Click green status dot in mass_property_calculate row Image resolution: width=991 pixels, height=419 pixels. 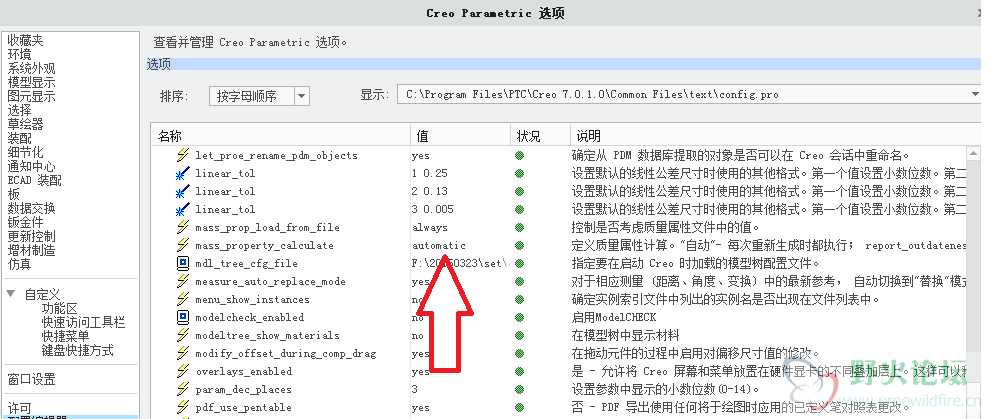pos(520,245)
